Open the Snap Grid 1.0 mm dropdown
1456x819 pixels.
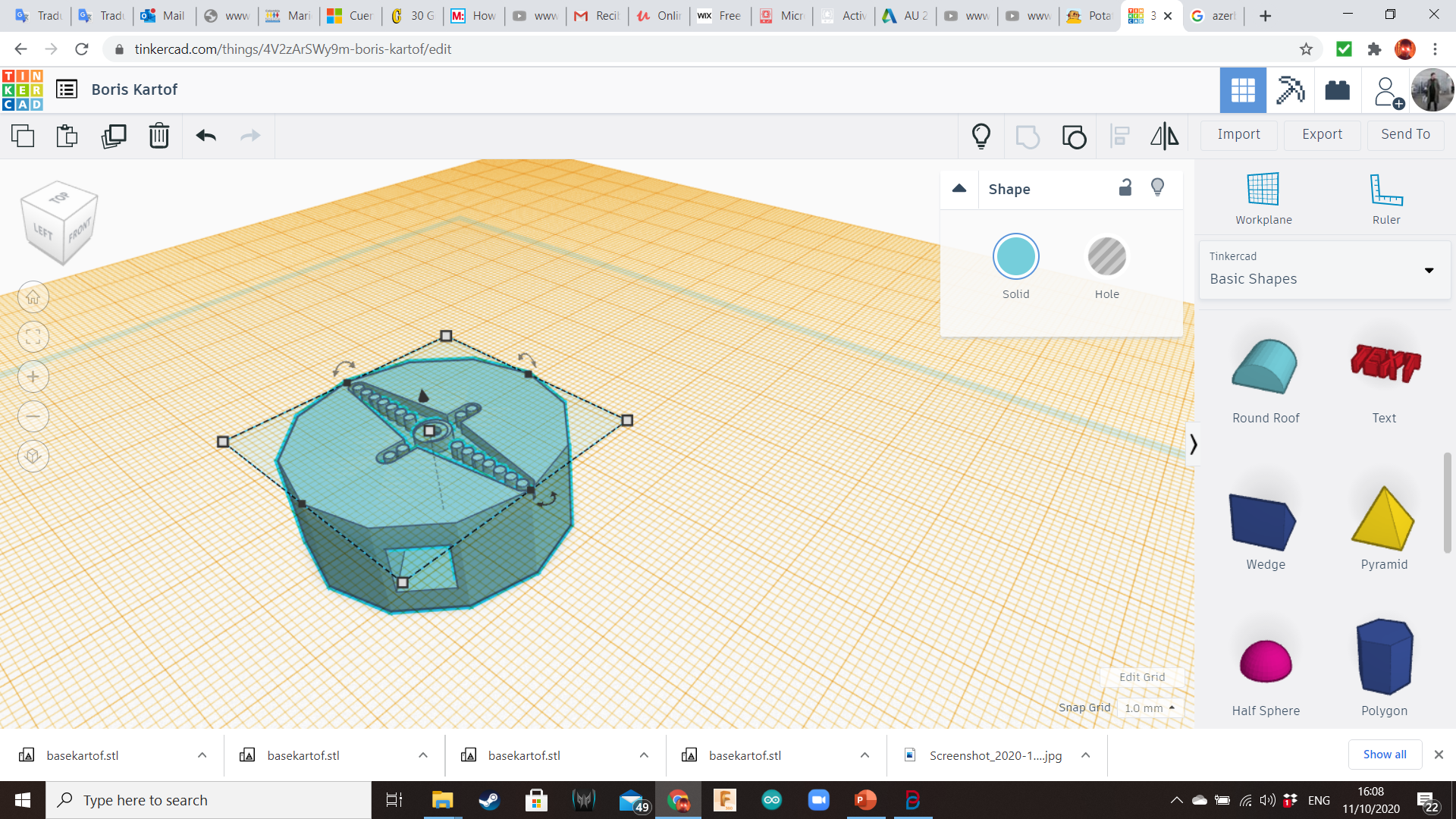pos(1150,708)
